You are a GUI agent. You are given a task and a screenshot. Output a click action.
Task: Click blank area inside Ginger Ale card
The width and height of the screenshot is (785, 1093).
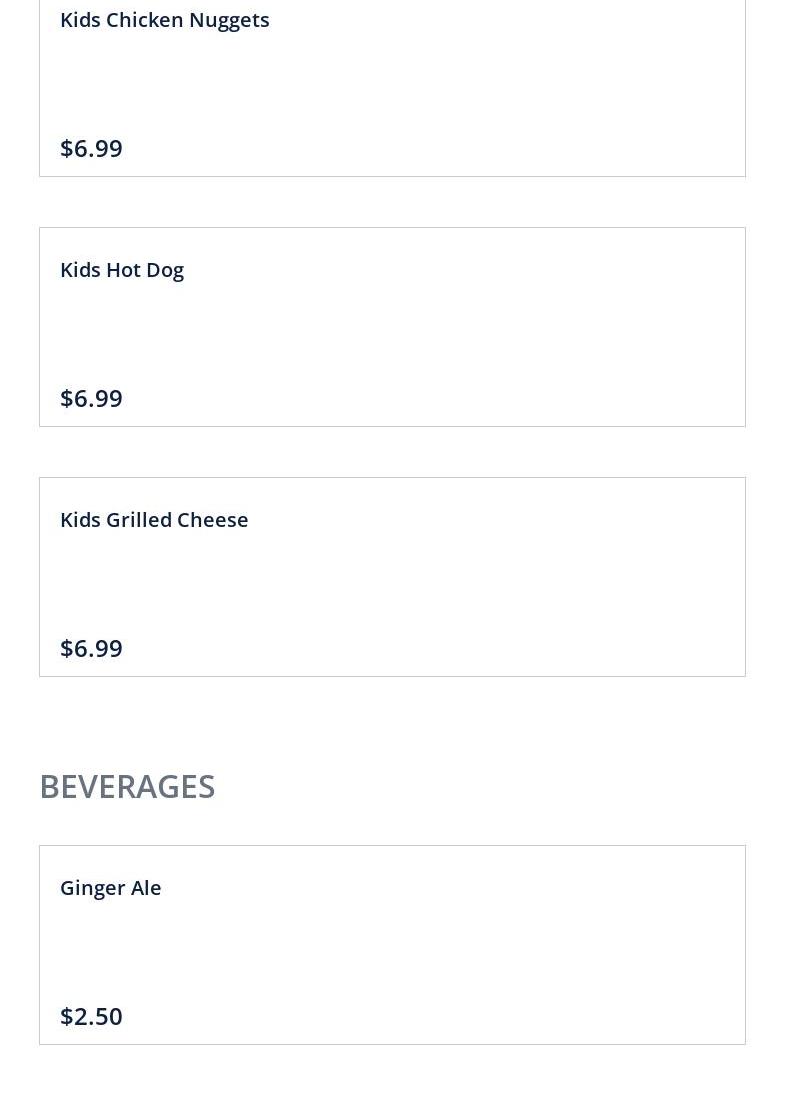click(450, 950)
